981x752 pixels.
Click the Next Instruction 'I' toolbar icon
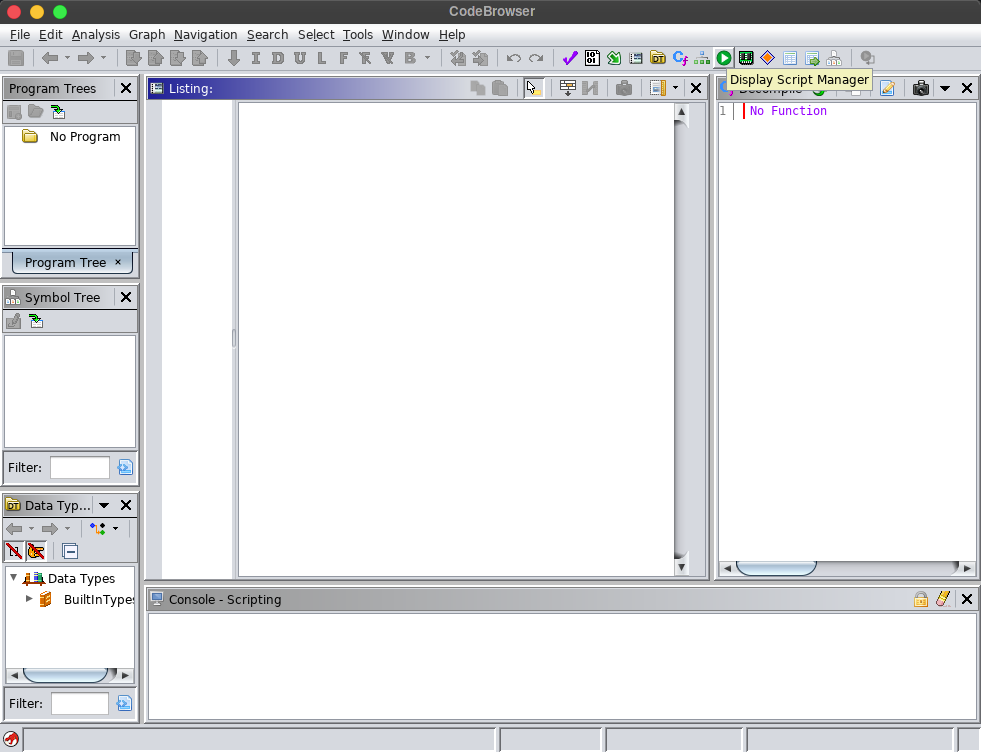coord(256,58)
